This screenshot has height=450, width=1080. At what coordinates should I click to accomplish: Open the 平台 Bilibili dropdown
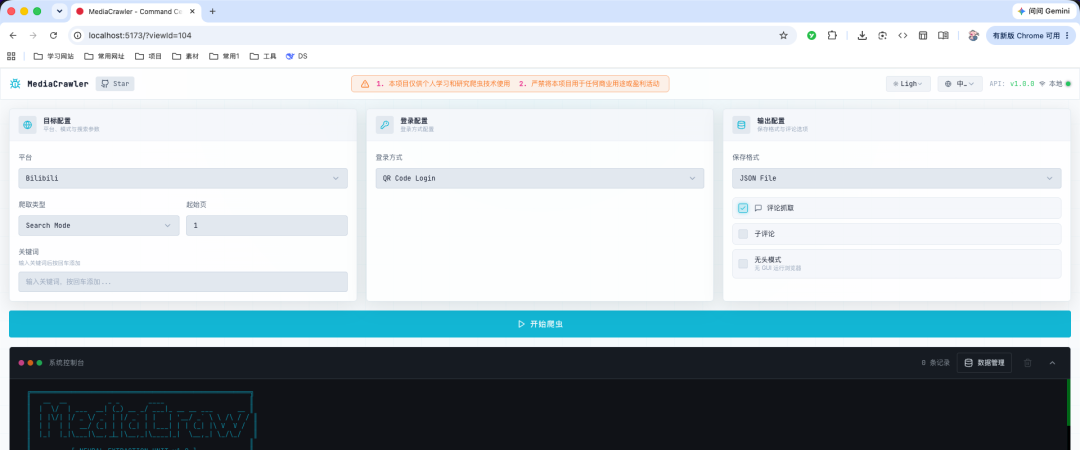coord(183,178)
